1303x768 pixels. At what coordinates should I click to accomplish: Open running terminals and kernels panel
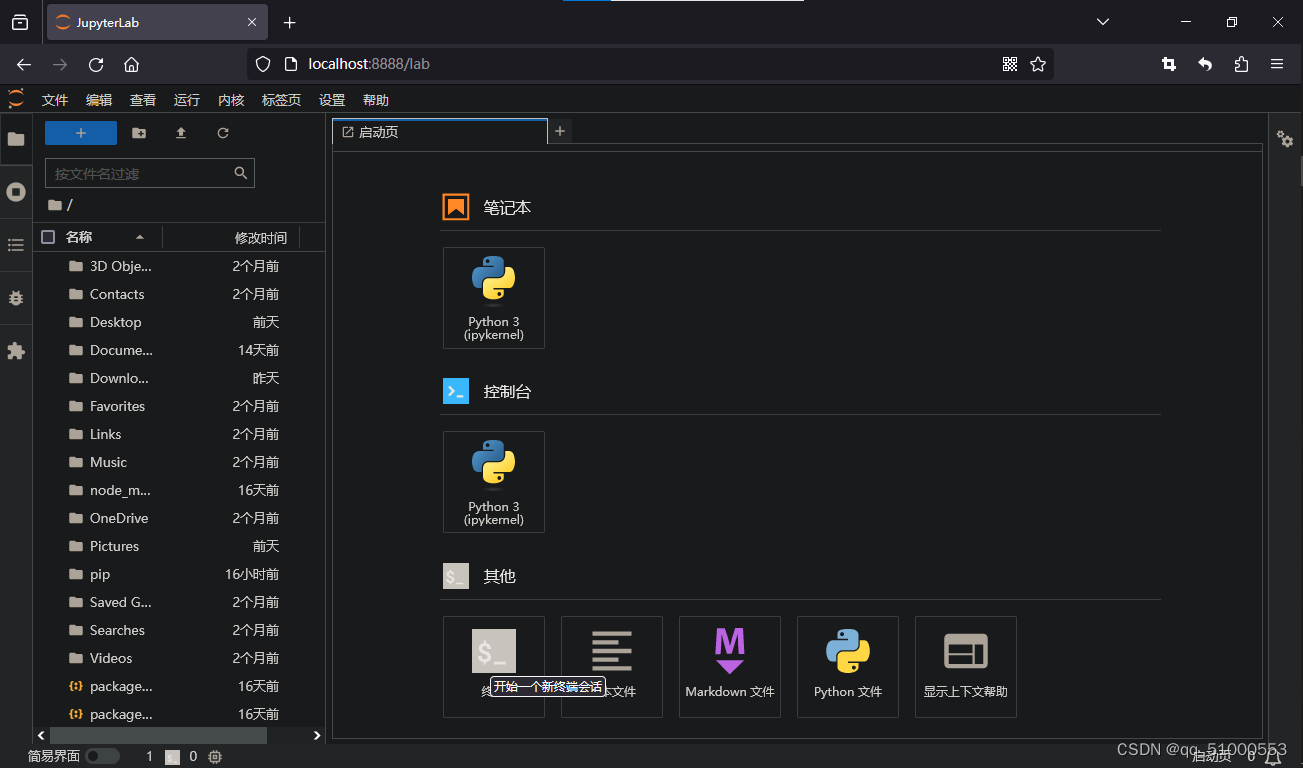[x=16, y=192]
